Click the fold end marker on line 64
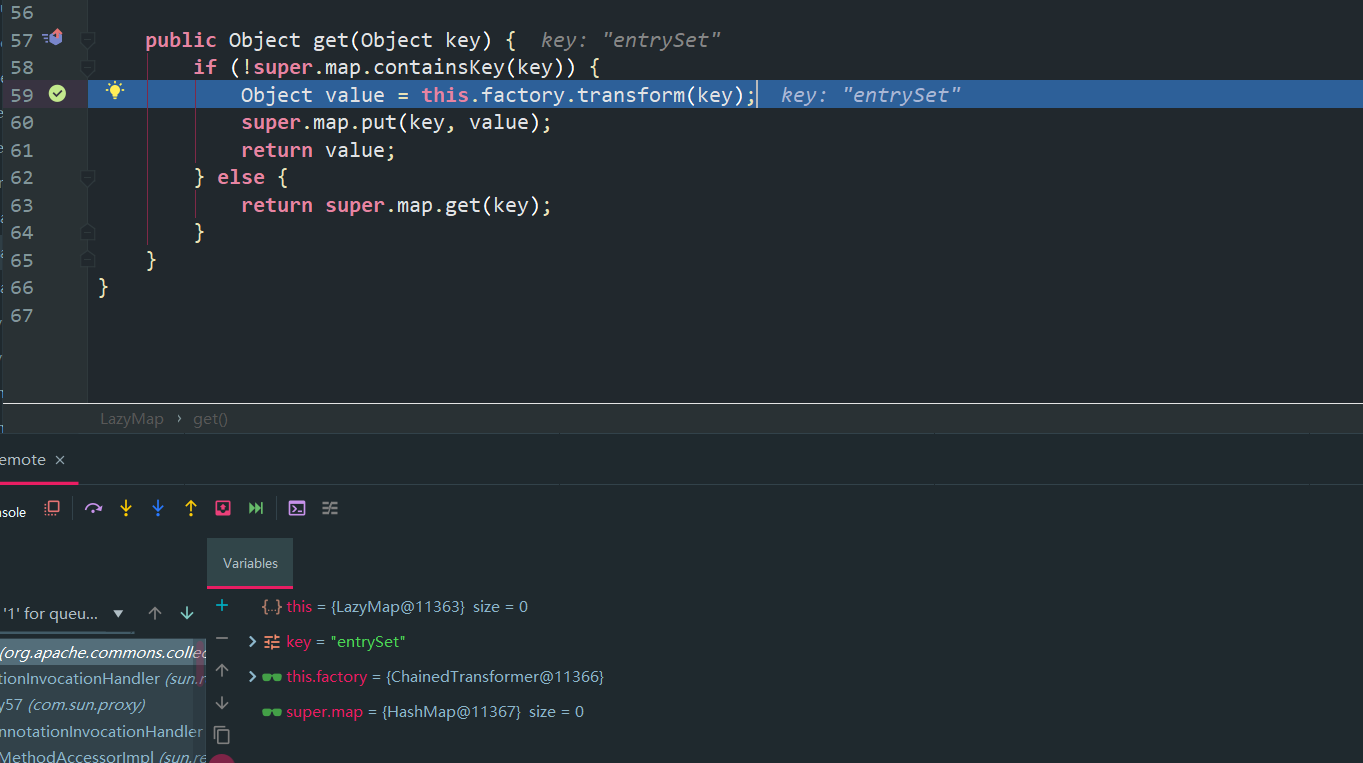The height and width of the screenshot is (763, 1363). tap(88, 232)
